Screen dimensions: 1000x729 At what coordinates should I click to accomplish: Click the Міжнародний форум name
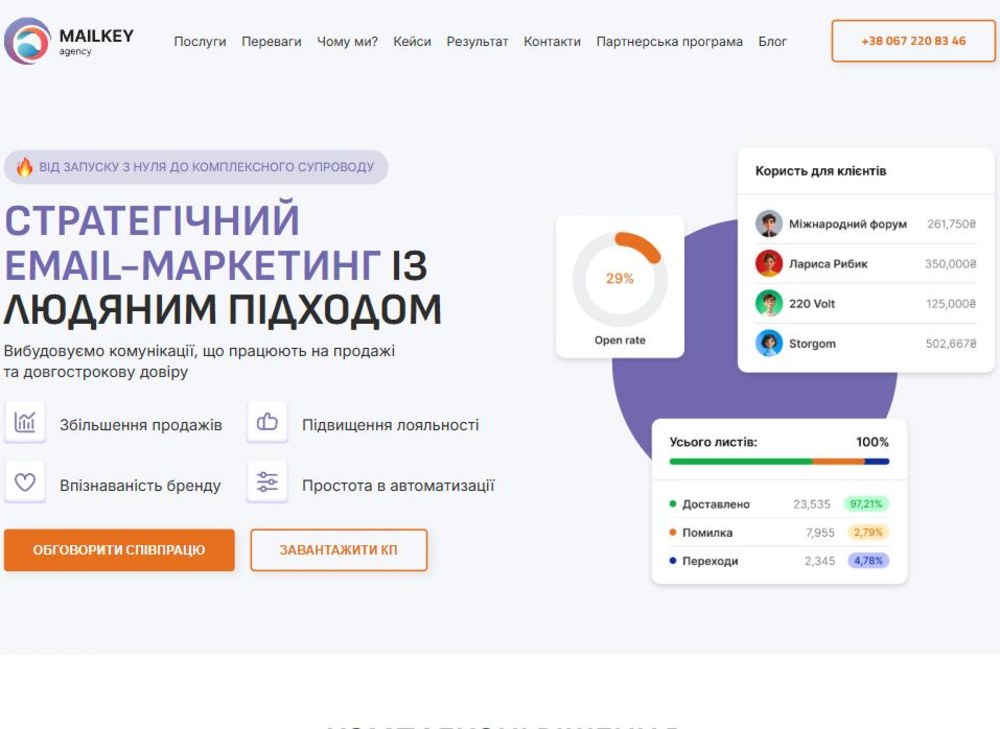pyautogui.click(x=848, y=224)
